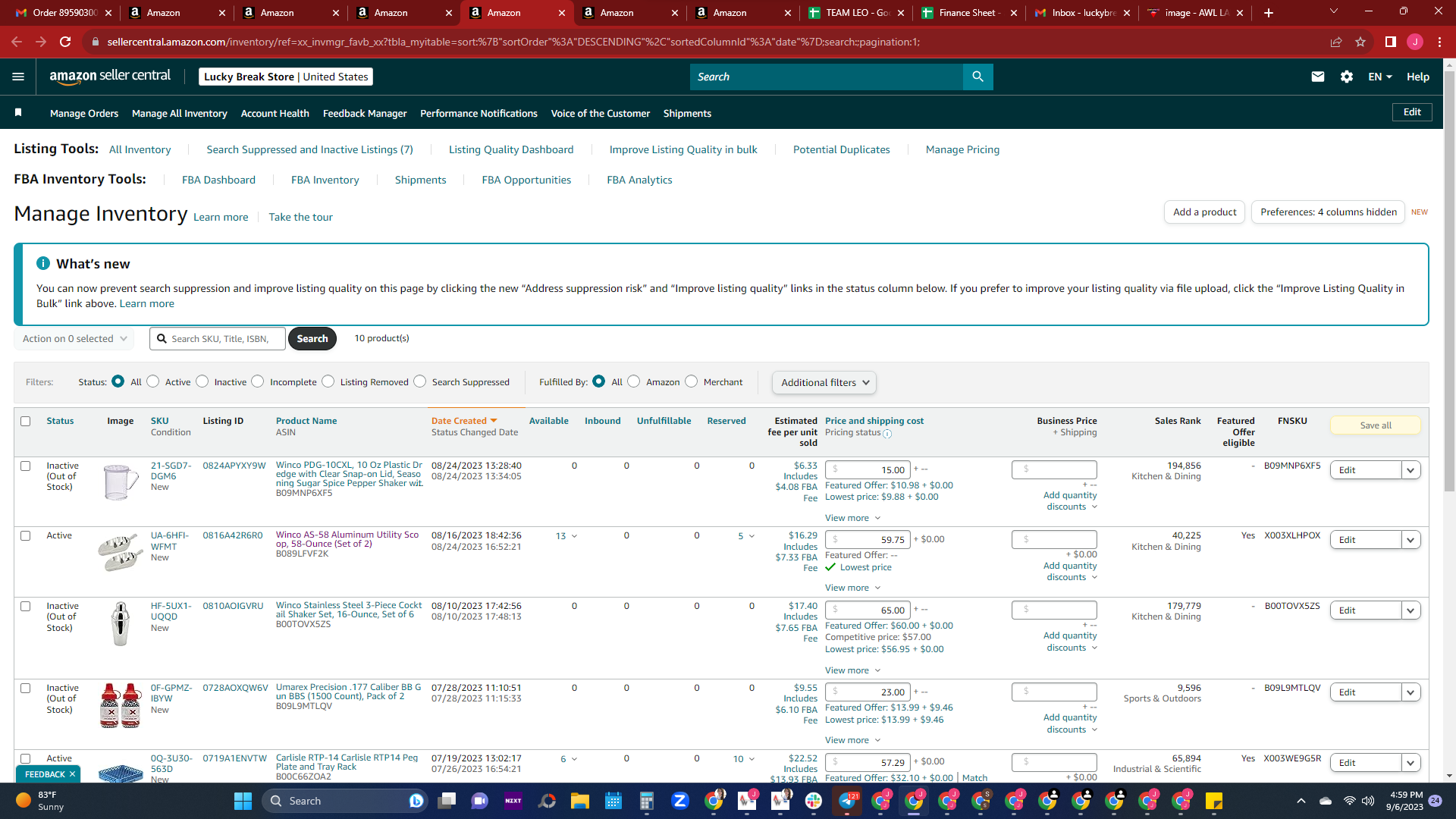Open the Slack app in the taskbar
Viewport: 1456px width, 819px height.
[x=814, y=801]
